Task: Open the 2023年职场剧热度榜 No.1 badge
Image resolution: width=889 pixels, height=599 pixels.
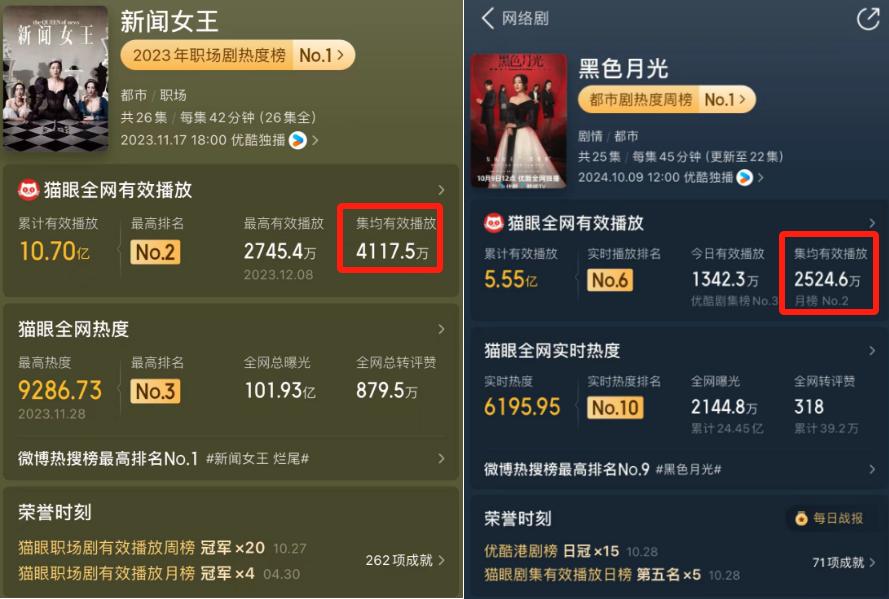Action: (x=238, y=55)
